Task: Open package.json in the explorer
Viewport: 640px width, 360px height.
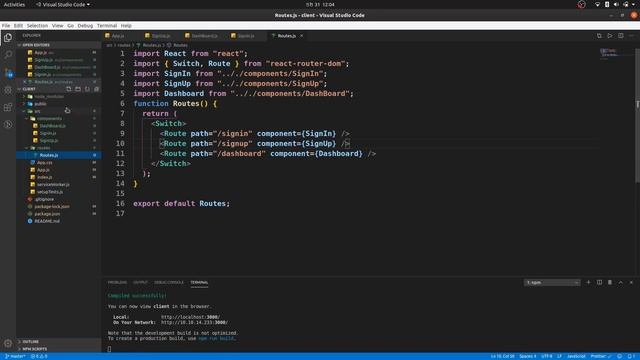Action: [x=47, y=214]
